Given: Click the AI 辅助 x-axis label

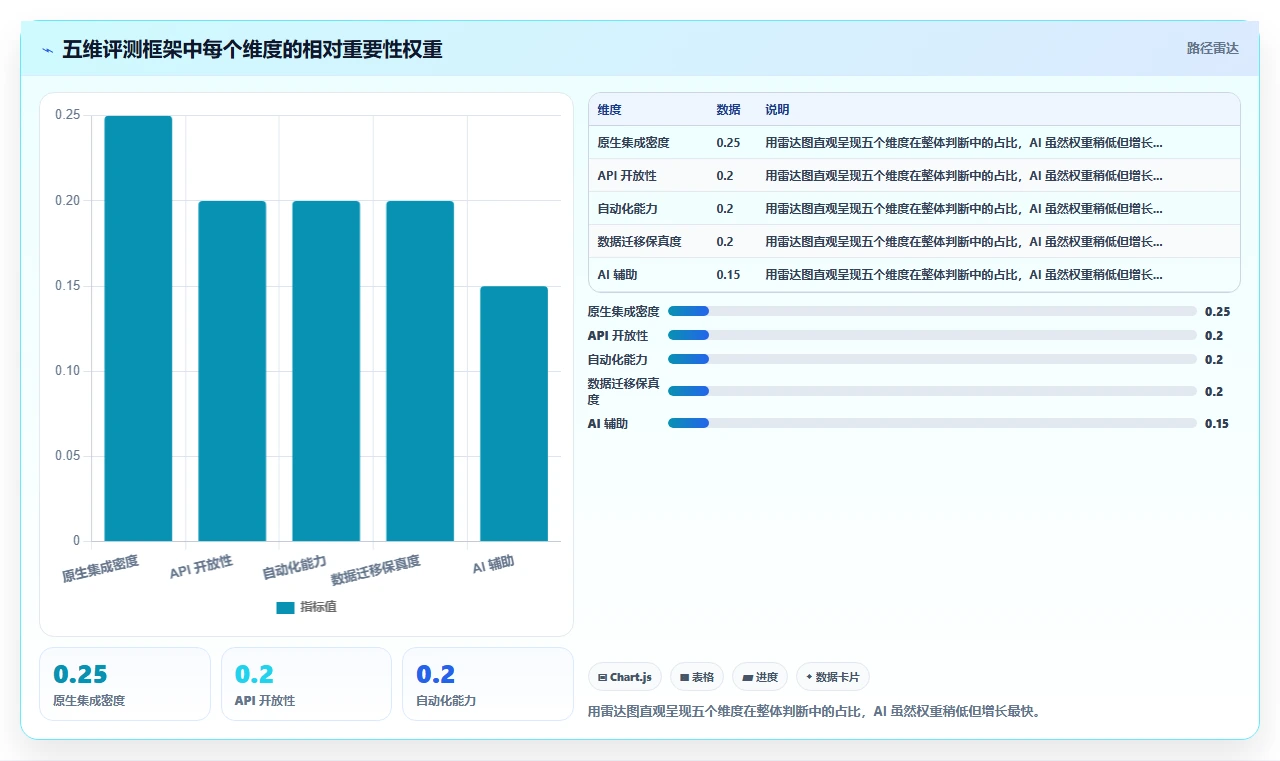Looking at the screenshot, I should pos(493,565).
